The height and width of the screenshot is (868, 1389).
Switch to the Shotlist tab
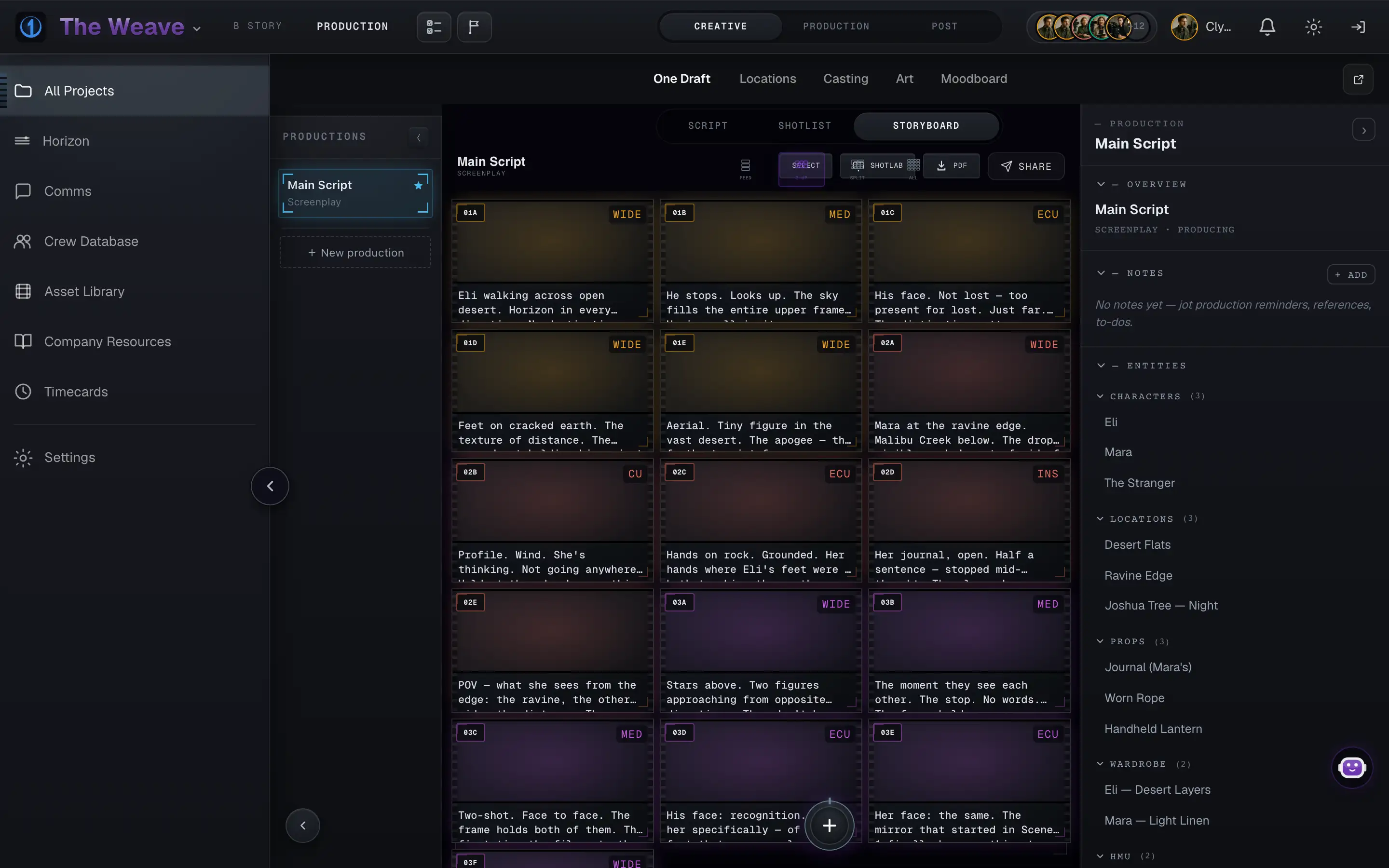(x=804, y=125)
